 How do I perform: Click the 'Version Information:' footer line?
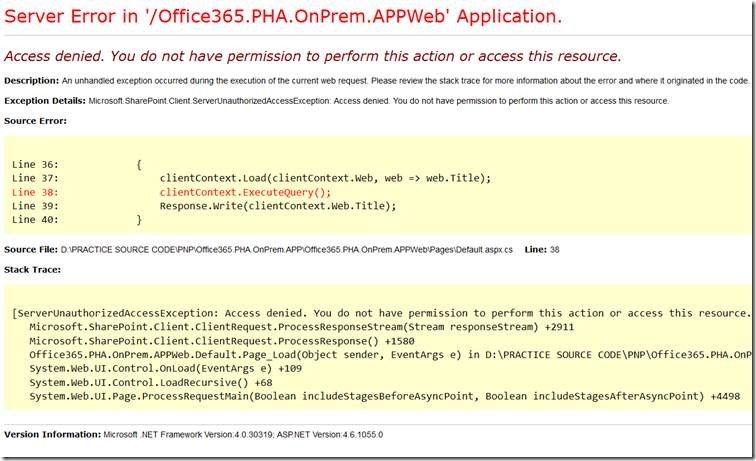193,434
